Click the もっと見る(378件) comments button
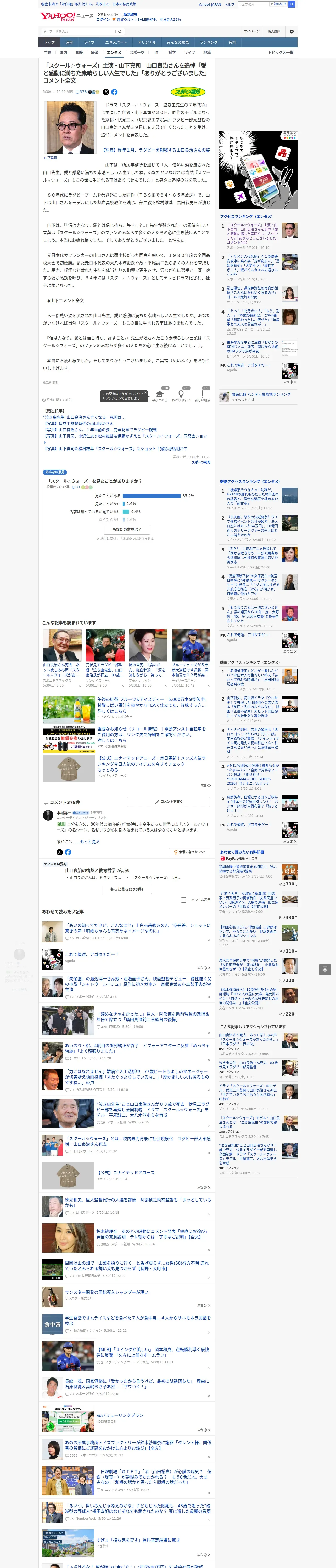336x1568 pixels. [127, 889]
